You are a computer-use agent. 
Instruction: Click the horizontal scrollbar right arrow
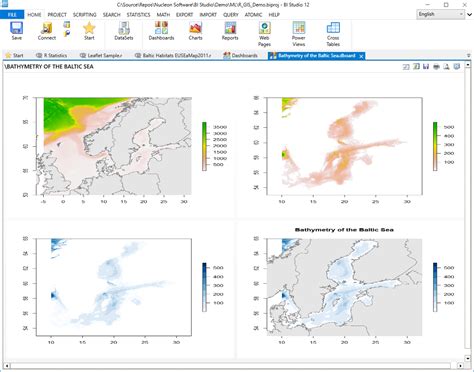coord(460,366)
